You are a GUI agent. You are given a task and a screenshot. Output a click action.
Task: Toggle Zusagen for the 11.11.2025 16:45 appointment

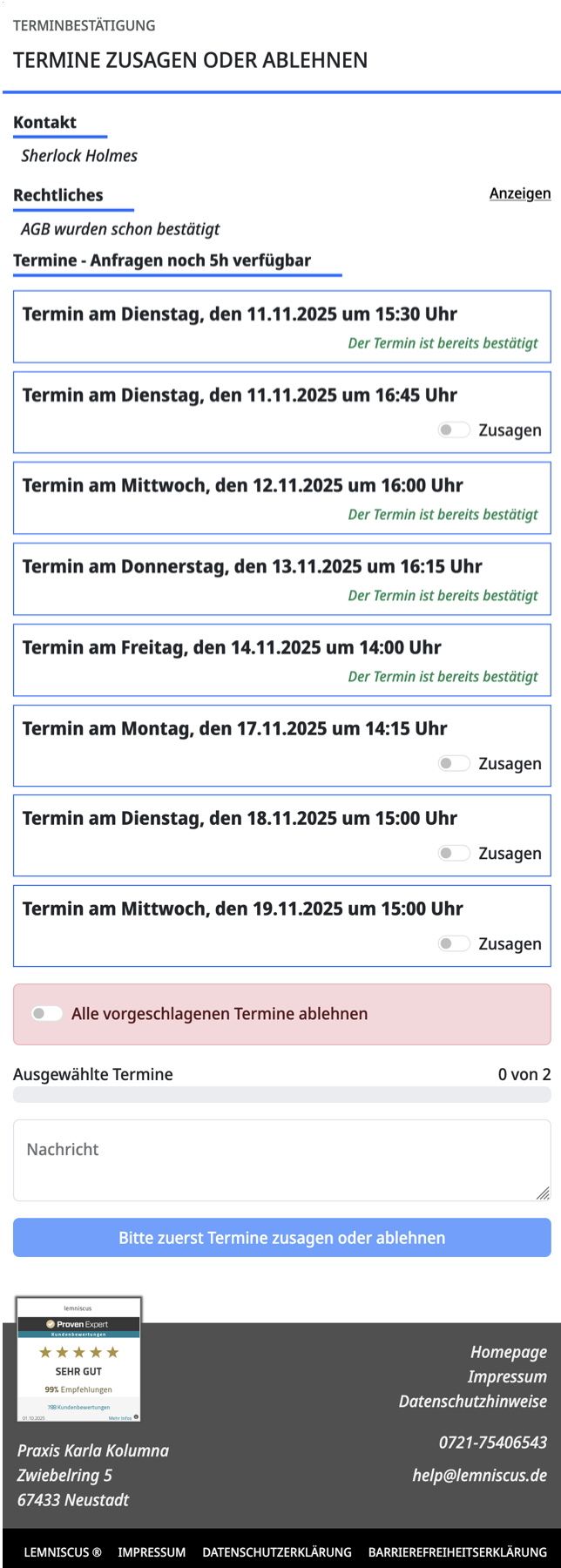(x=454, y=429)
